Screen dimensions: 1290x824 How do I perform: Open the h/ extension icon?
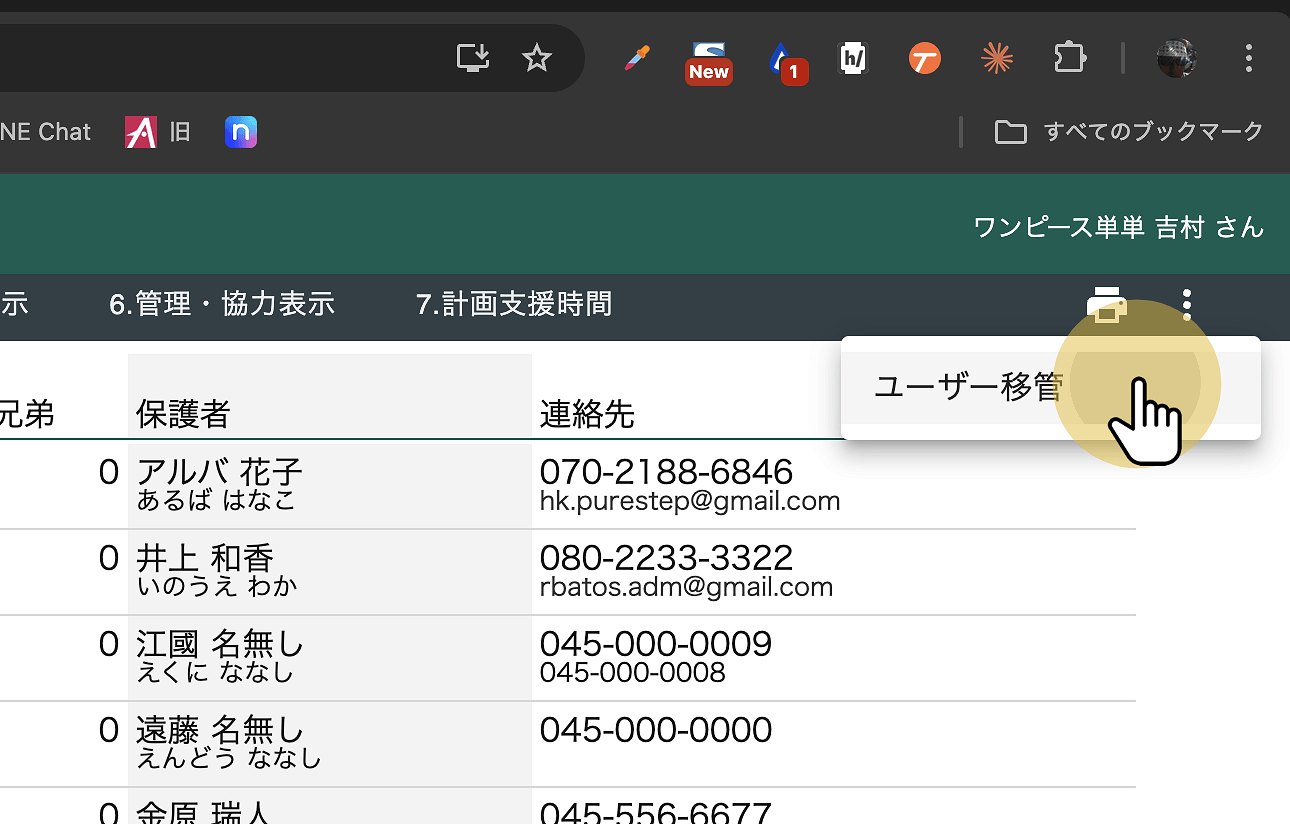852,59
